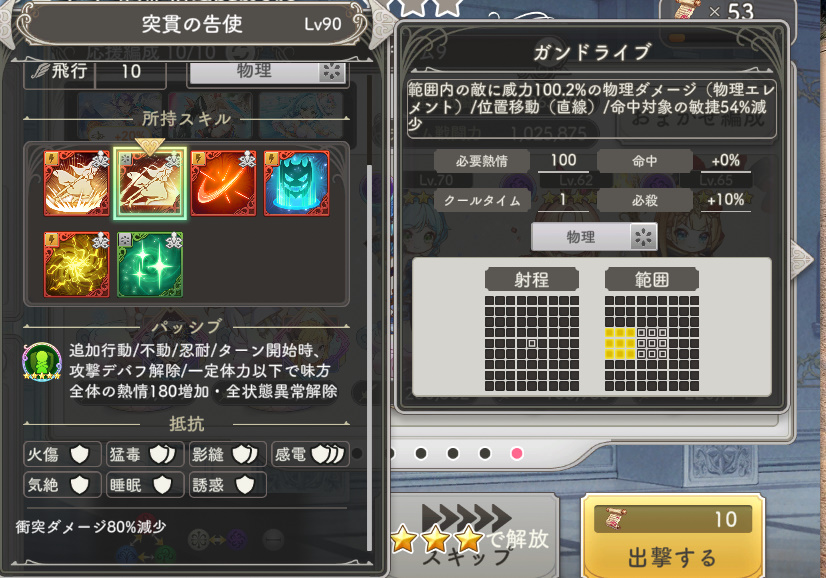Select the orange slash skill icon
This screenshot has width=826, height=578.
223,183
